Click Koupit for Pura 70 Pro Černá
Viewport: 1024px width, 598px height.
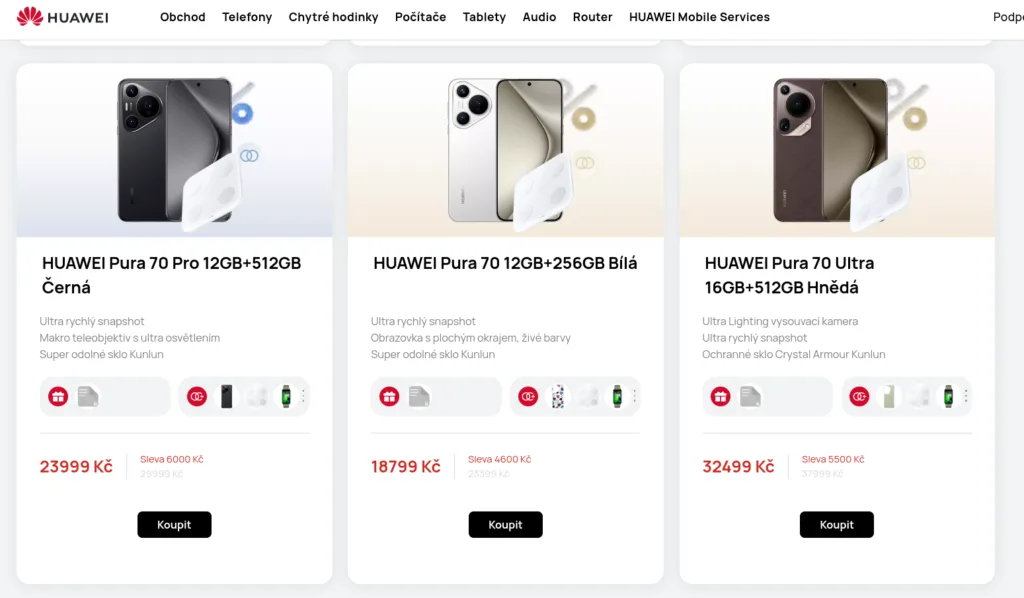point(174,525)
